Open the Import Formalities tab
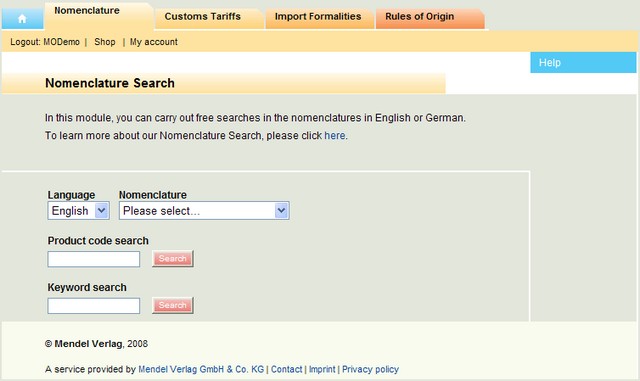The image size is (640, 381). point(320,18)
